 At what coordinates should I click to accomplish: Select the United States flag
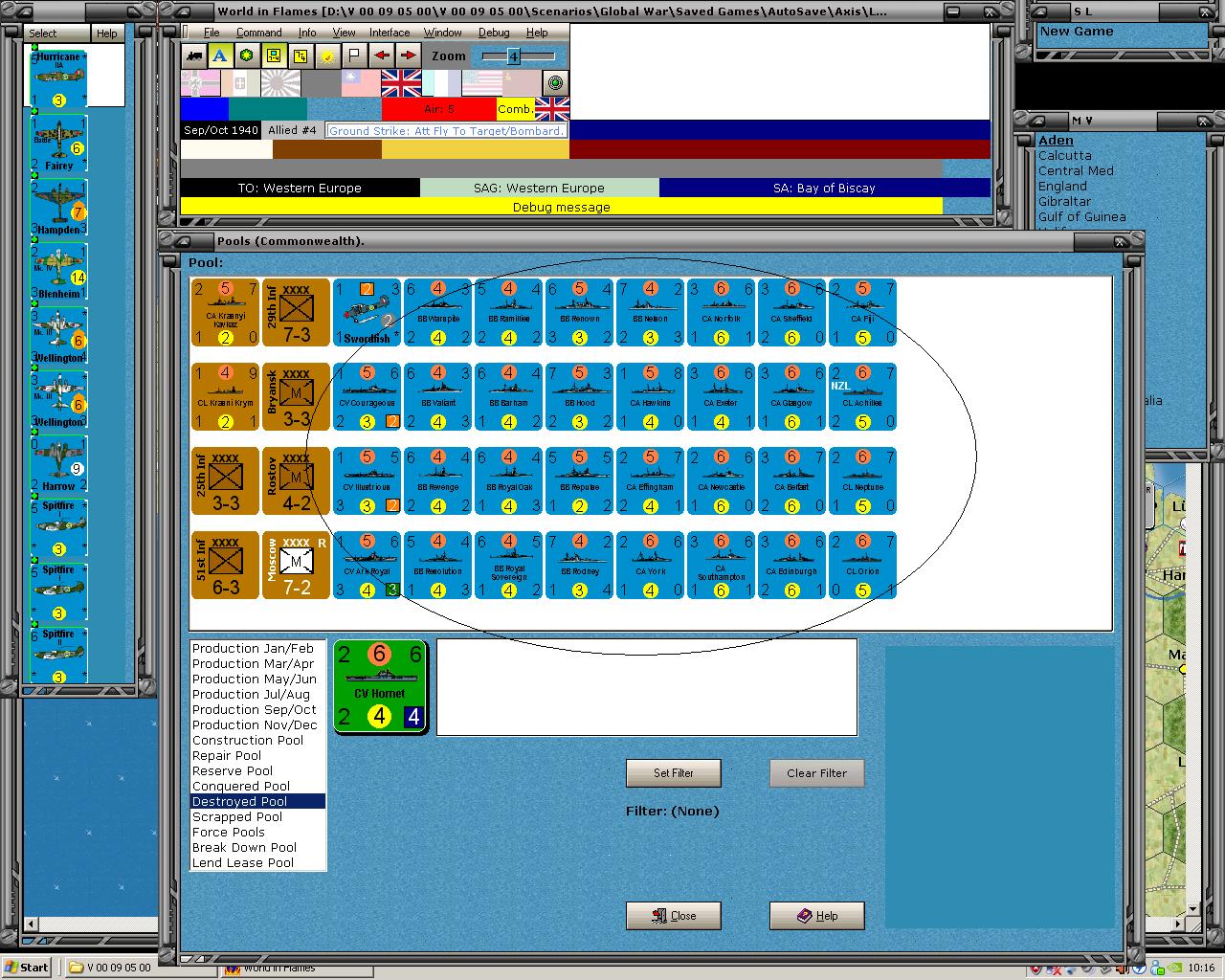point(481,83)
